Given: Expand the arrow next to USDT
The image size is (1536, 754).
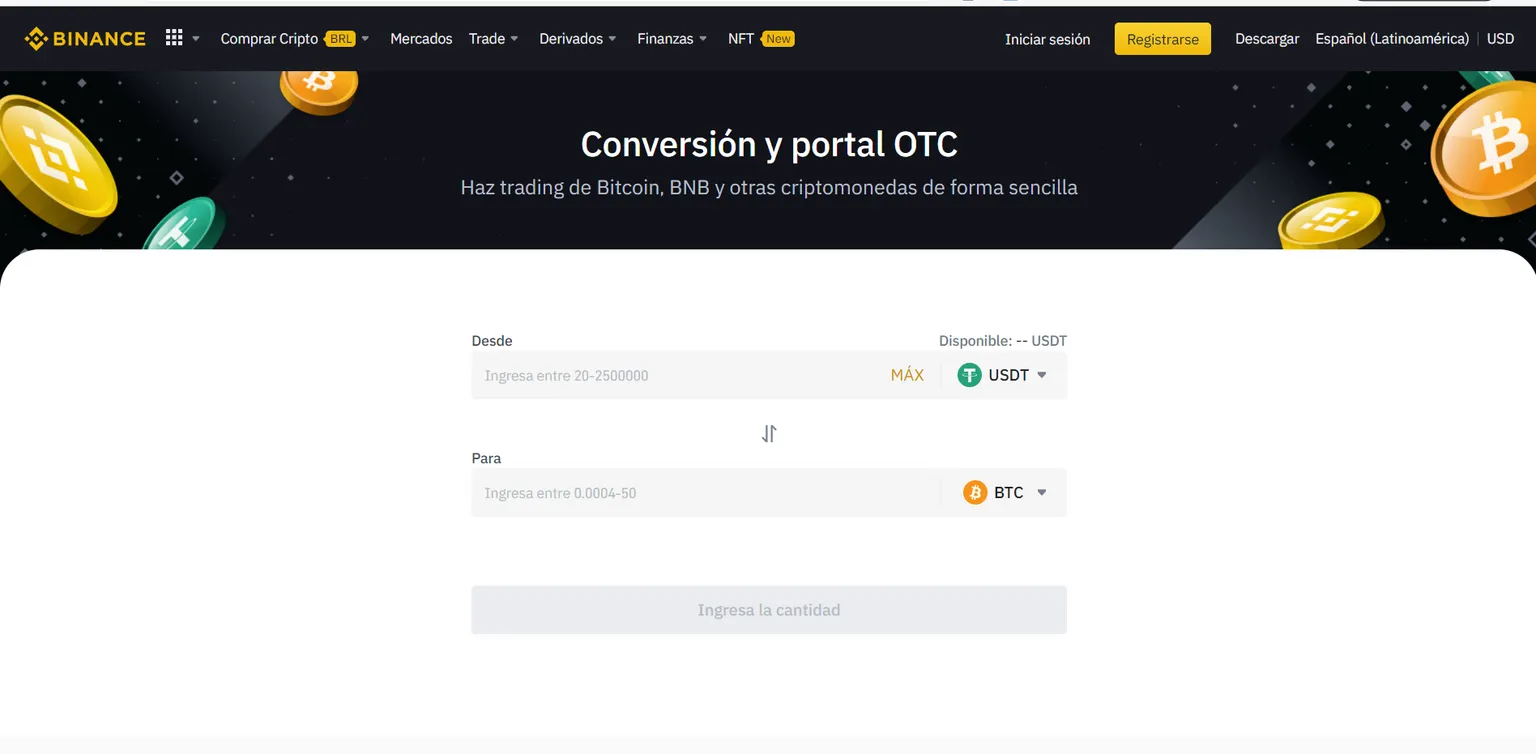Looking at the screenshot, I should (x=1041, y=375).
